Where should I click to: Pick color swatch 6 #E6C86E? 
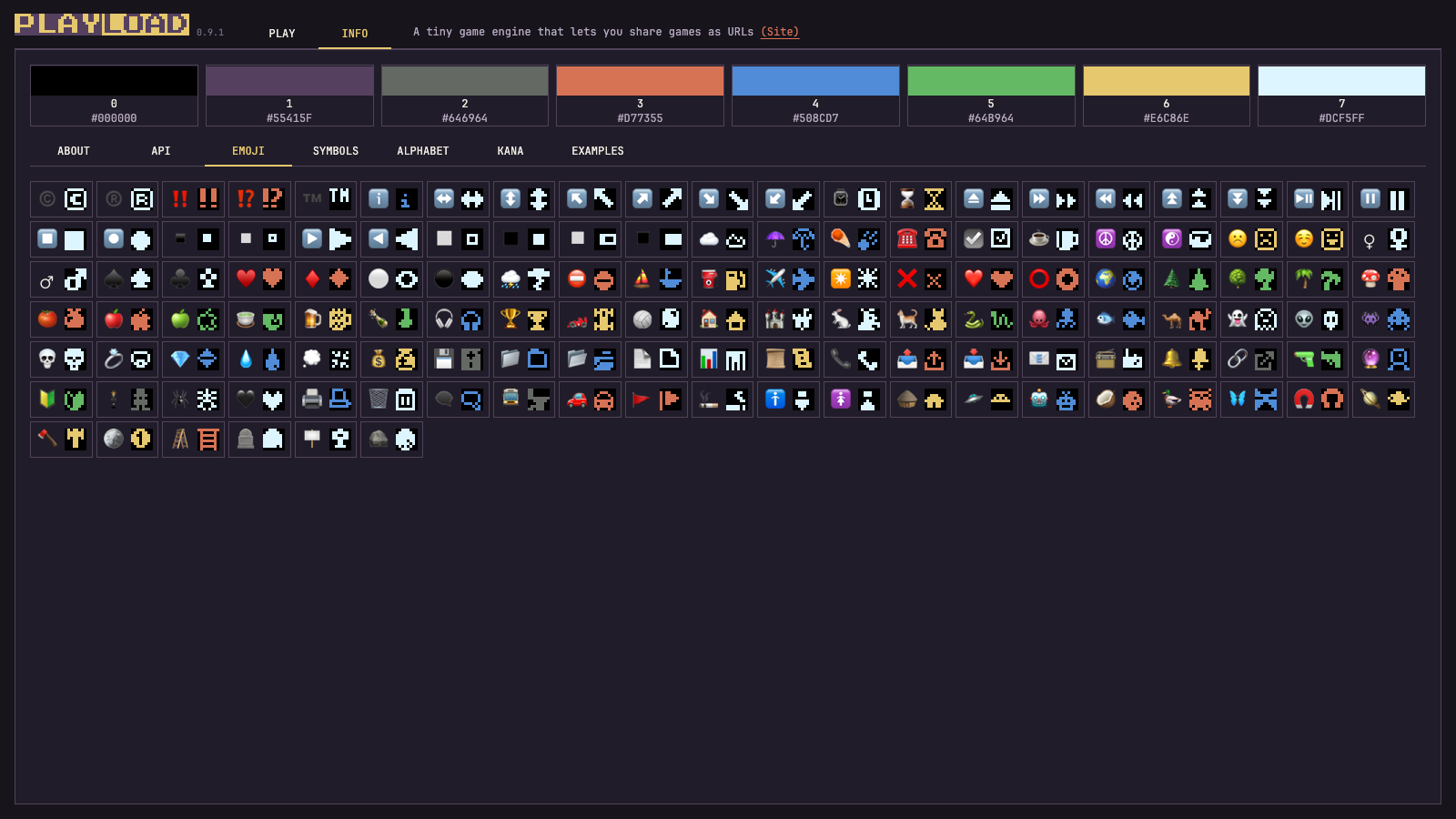coord(1167,96)
